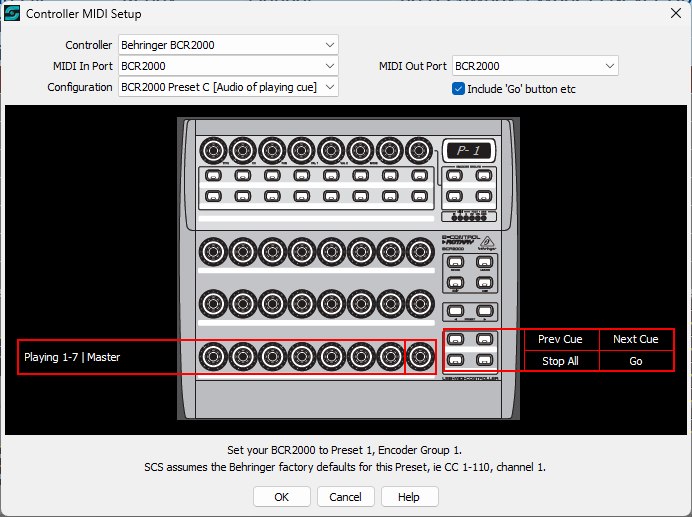This screenshot has height=517, width=692.
Task: Click the 'Set your BCR2000 to Preset 1' instruction
Action: pos(344,450)
